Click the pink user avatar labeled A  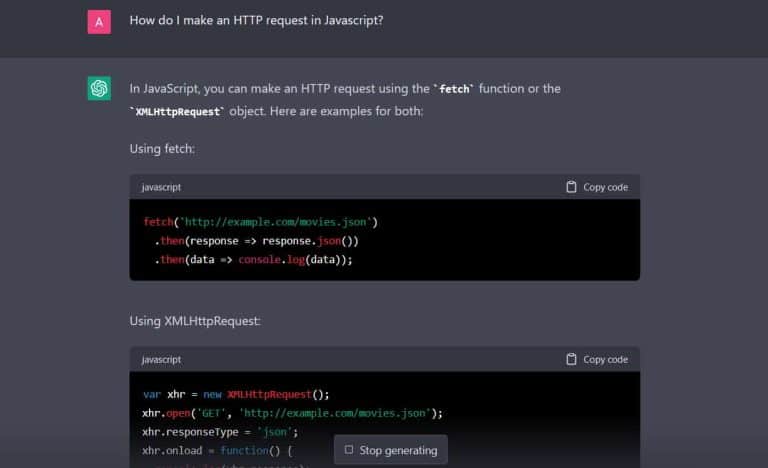[99, 22]
